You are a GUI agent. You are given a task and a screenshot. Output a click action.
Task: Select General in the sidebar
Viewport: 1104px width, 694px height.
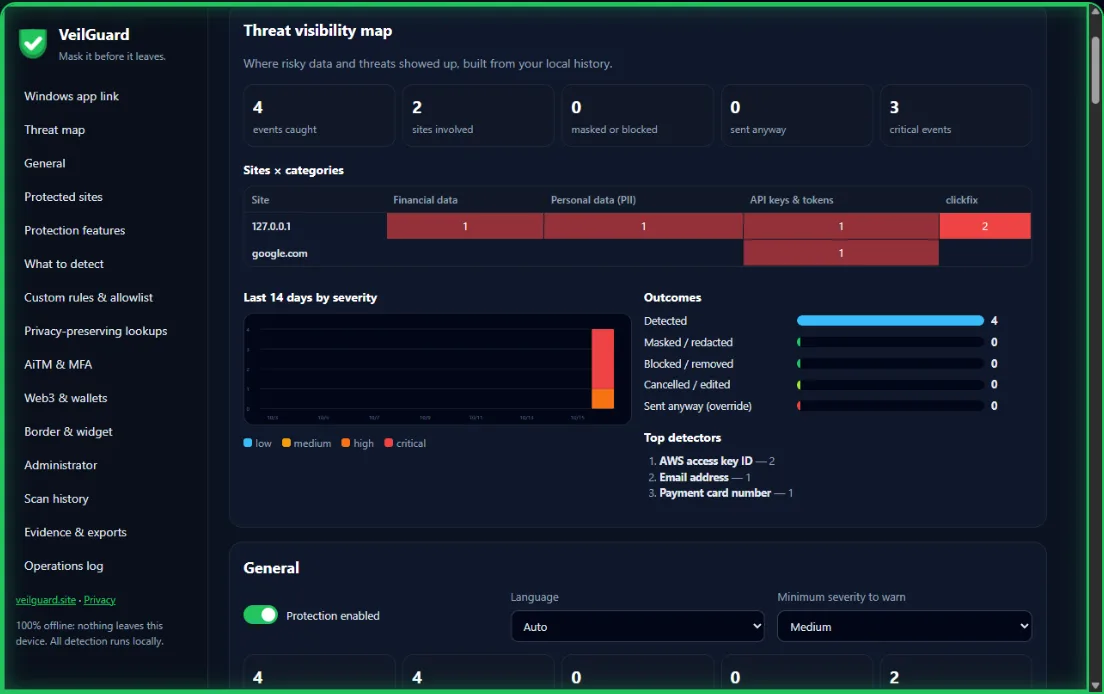coord(44,163)
